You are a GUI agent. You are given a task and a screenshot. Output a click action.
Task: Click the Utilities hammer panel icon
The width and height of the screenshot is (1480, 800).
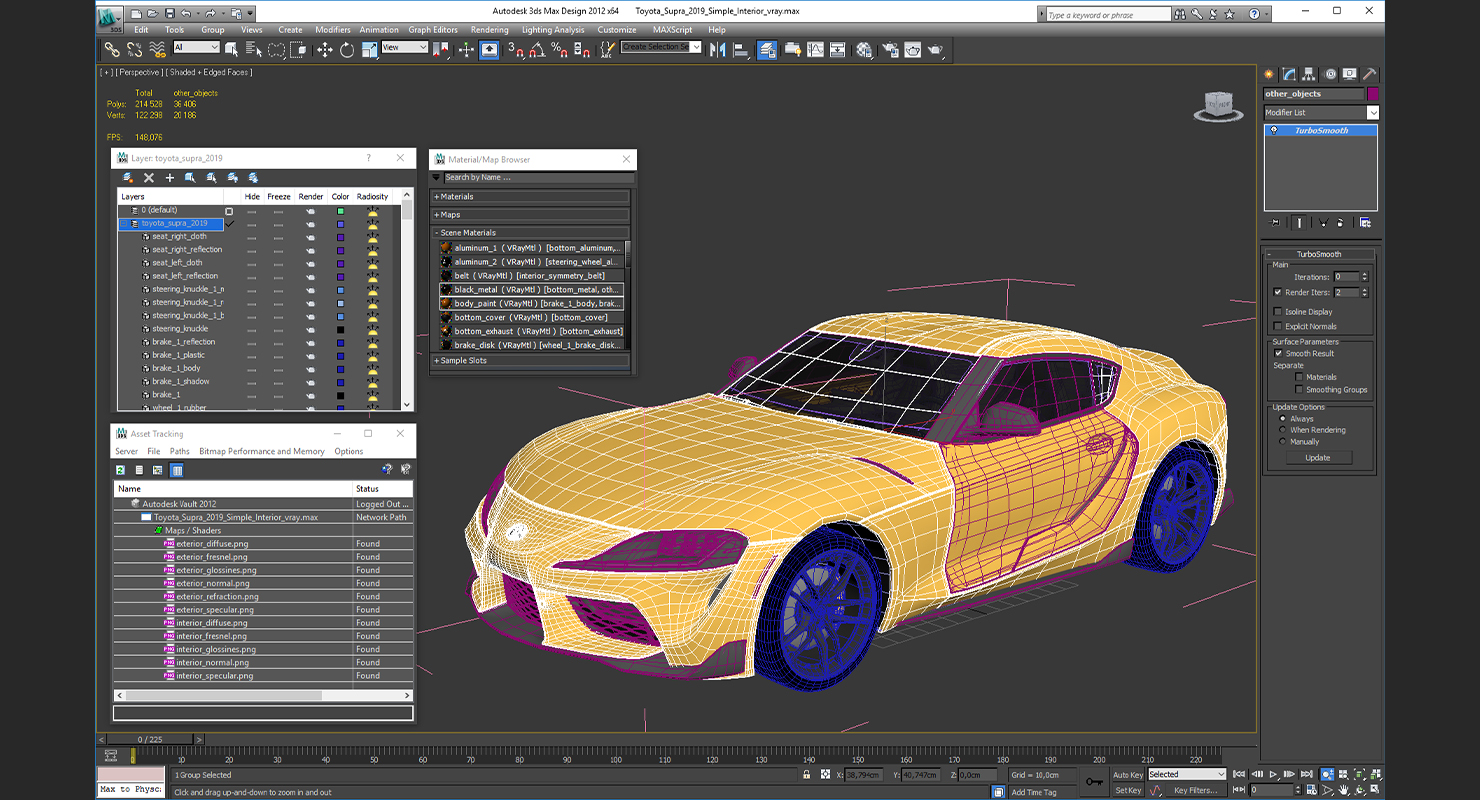(x=1369, y=74)
